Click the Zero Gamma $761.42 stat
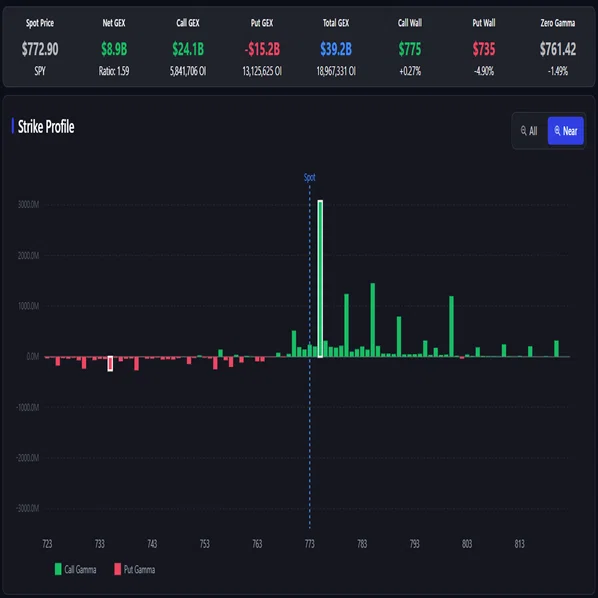 click(x=558, y=47)
